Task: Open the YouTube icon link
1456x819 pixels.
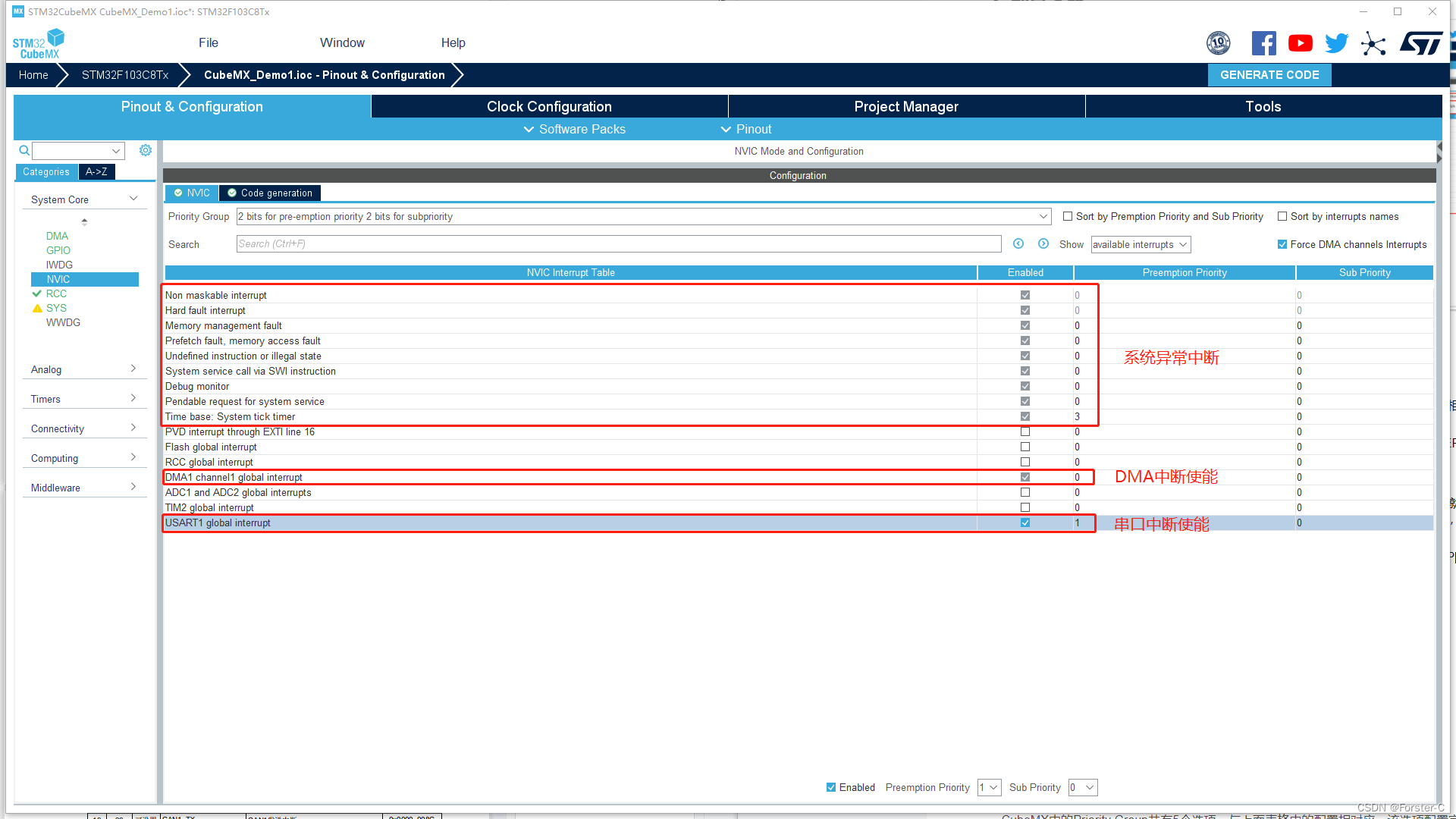Action: point(1300,43)
